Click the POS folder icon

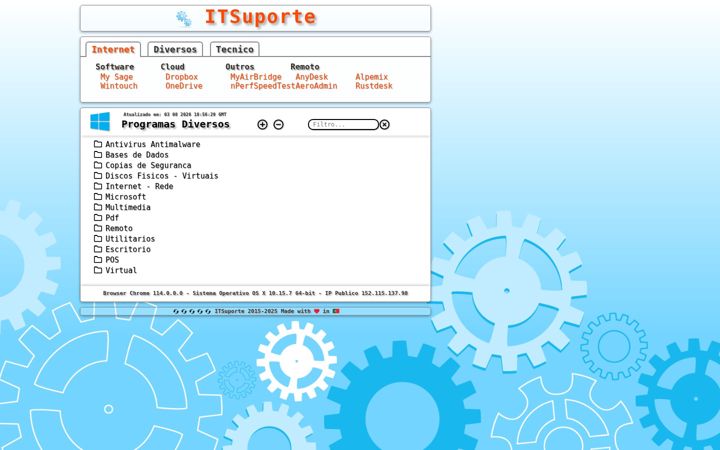click(x=98, y=259)
